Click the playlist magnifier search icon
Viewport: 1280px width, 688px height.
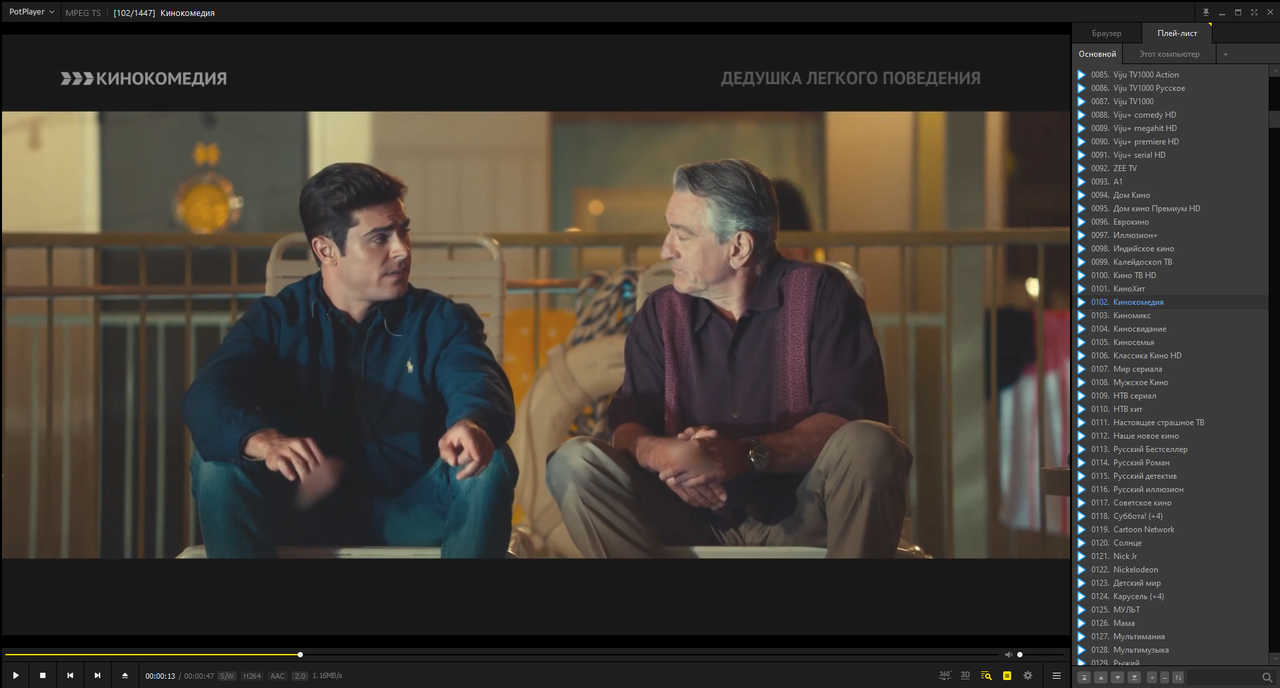(1267, 678)
